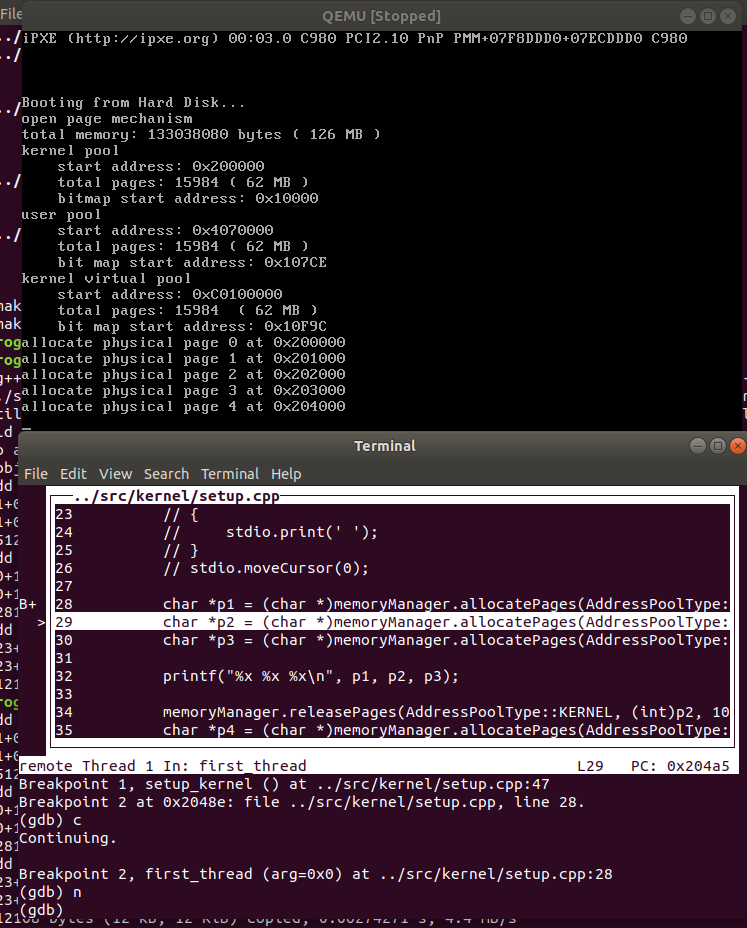Maximize the Terminal window

tap(717, 446)
